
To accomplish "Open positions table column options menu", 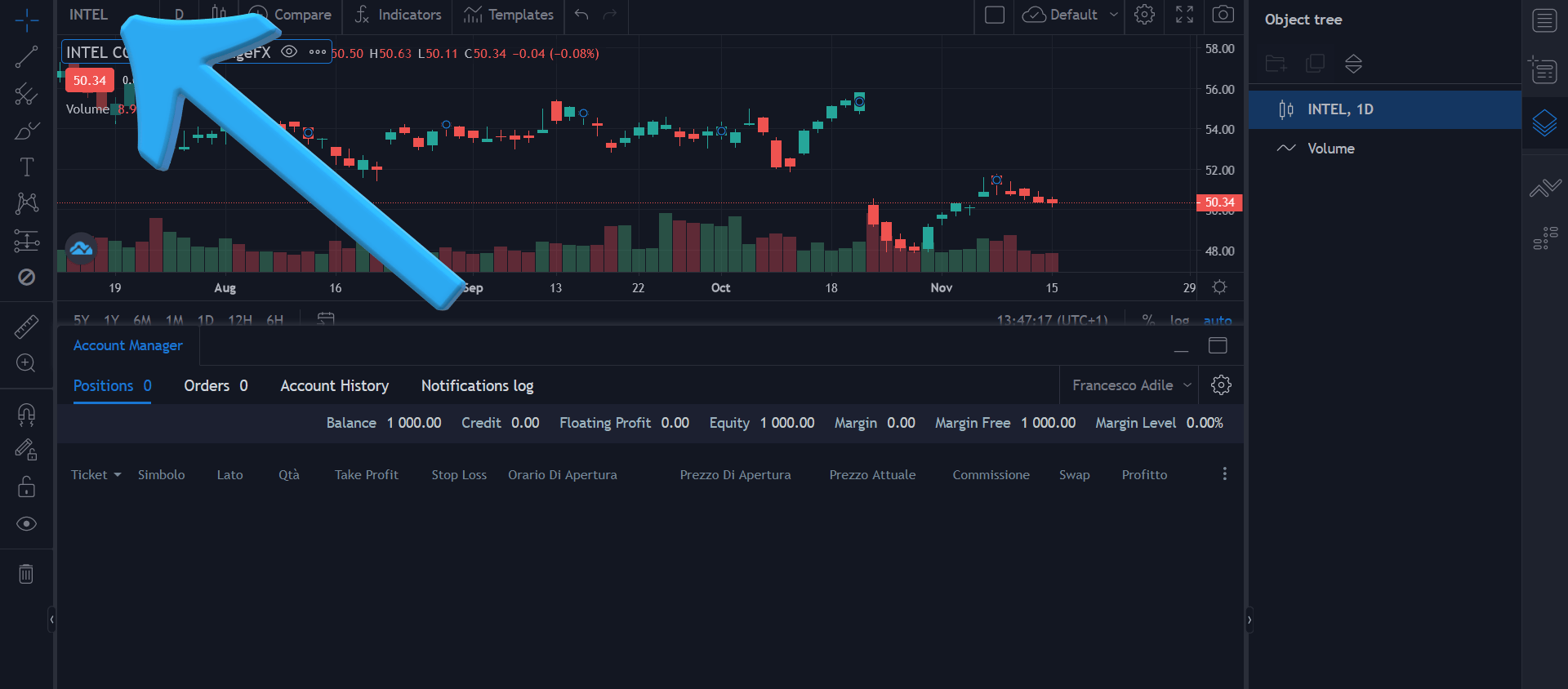I will [1224, 474].
